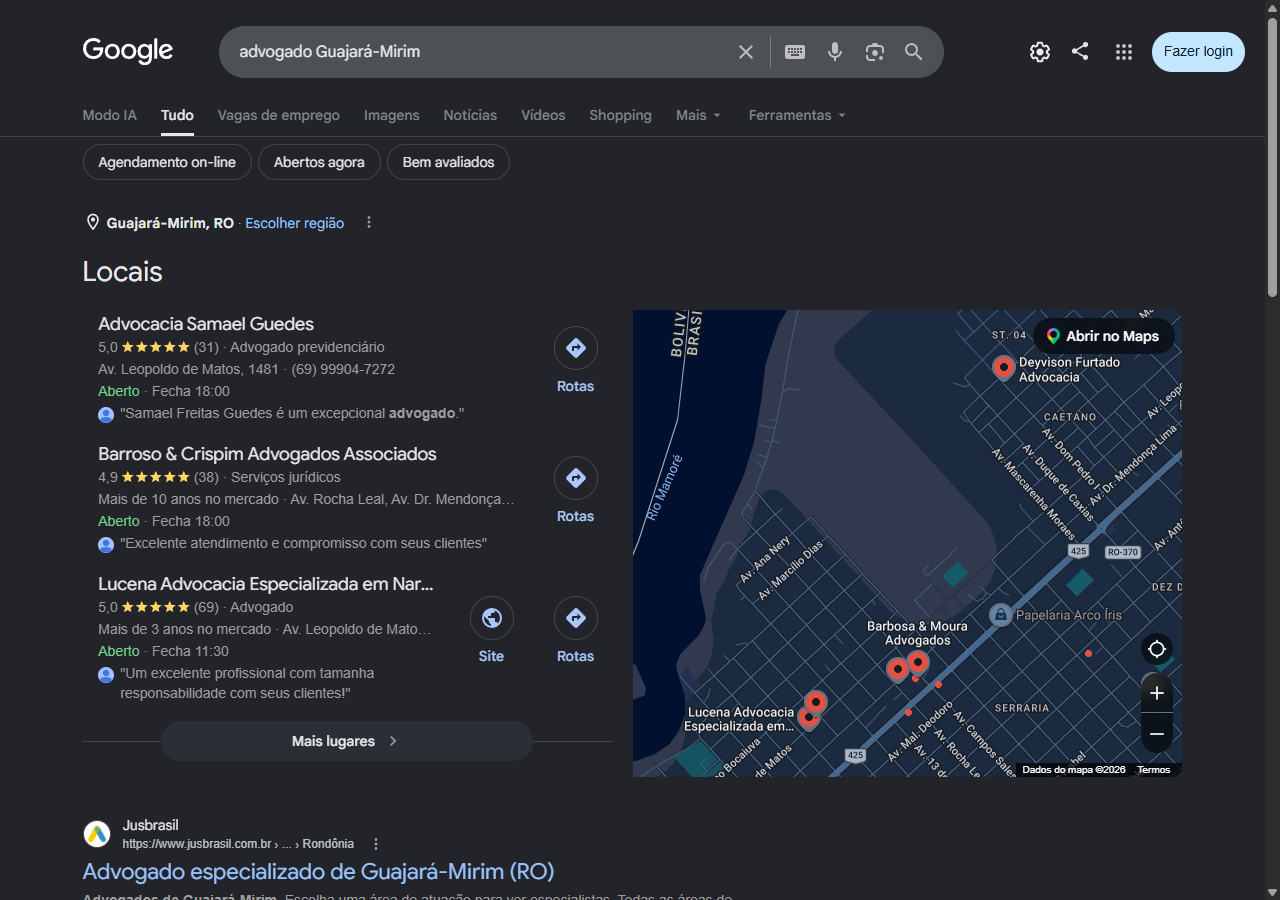1280x900 pixels.
Task: Open Lucena Advocacia Especializada listing title
Action: pyautogui.click(x=266, y=584)
